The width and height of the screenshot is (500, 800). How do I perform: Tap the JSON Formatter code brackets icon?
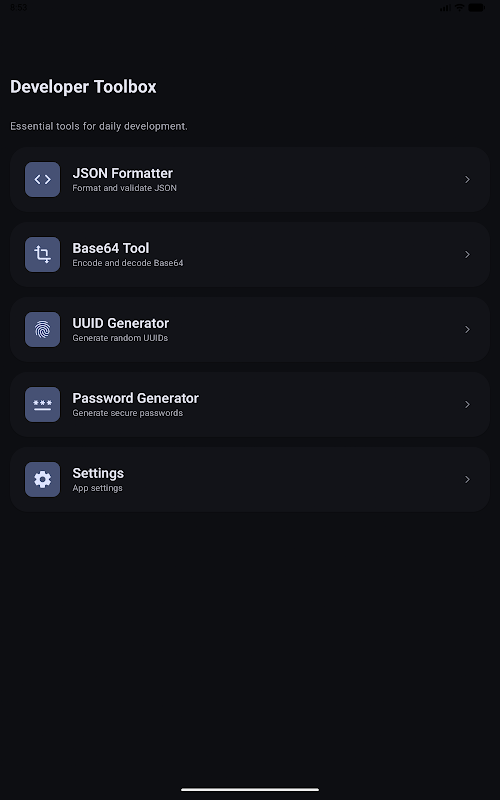click(42, 180)
